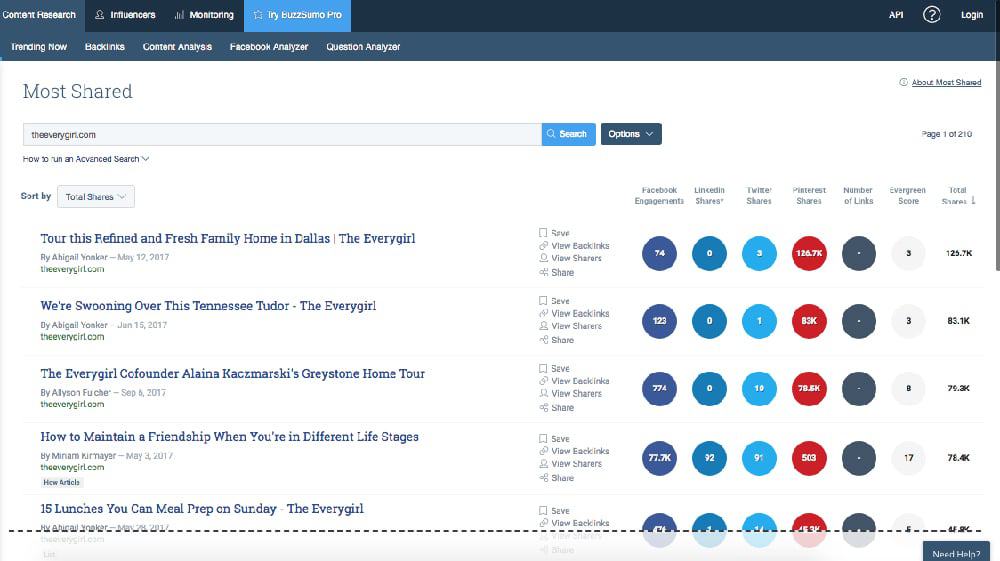Image resolution: width=1000 pixels, height=561 pixels.
Task: Save the Tennessee Tudor article
Action: tap(554, 300)
